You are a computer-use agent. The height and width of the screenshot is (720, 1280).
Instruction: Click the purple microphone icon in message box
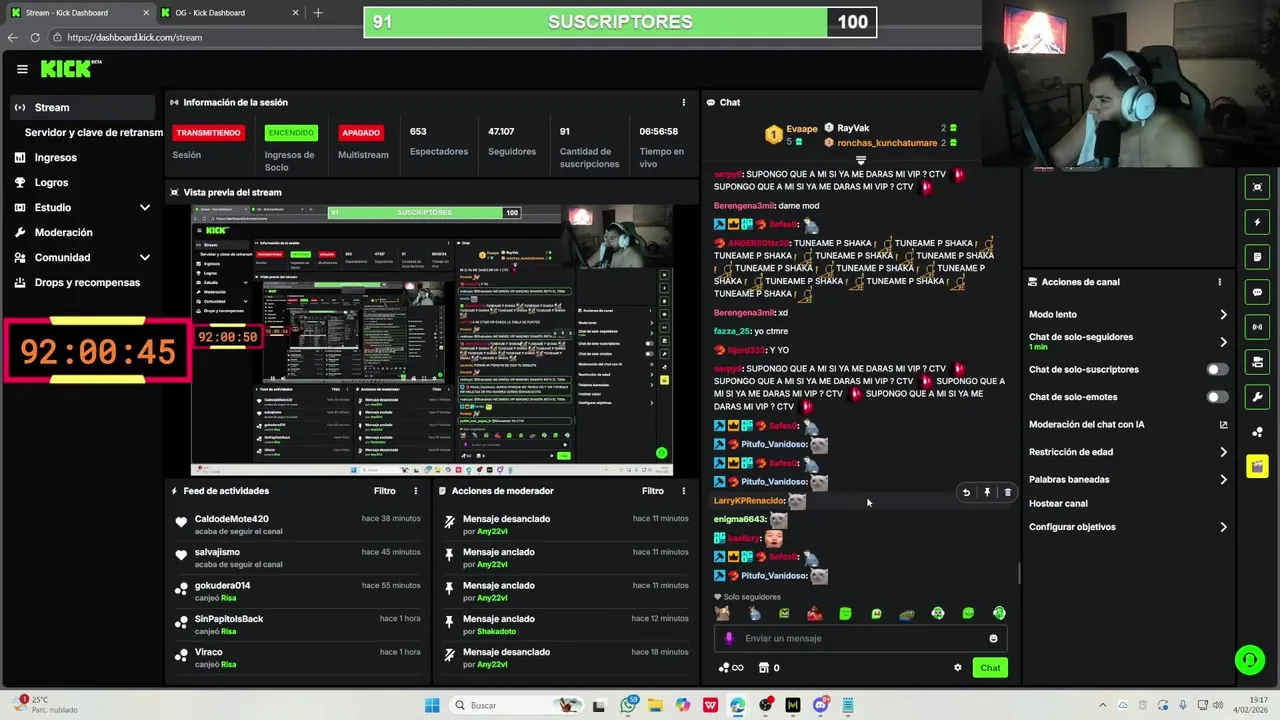[728, 638]
